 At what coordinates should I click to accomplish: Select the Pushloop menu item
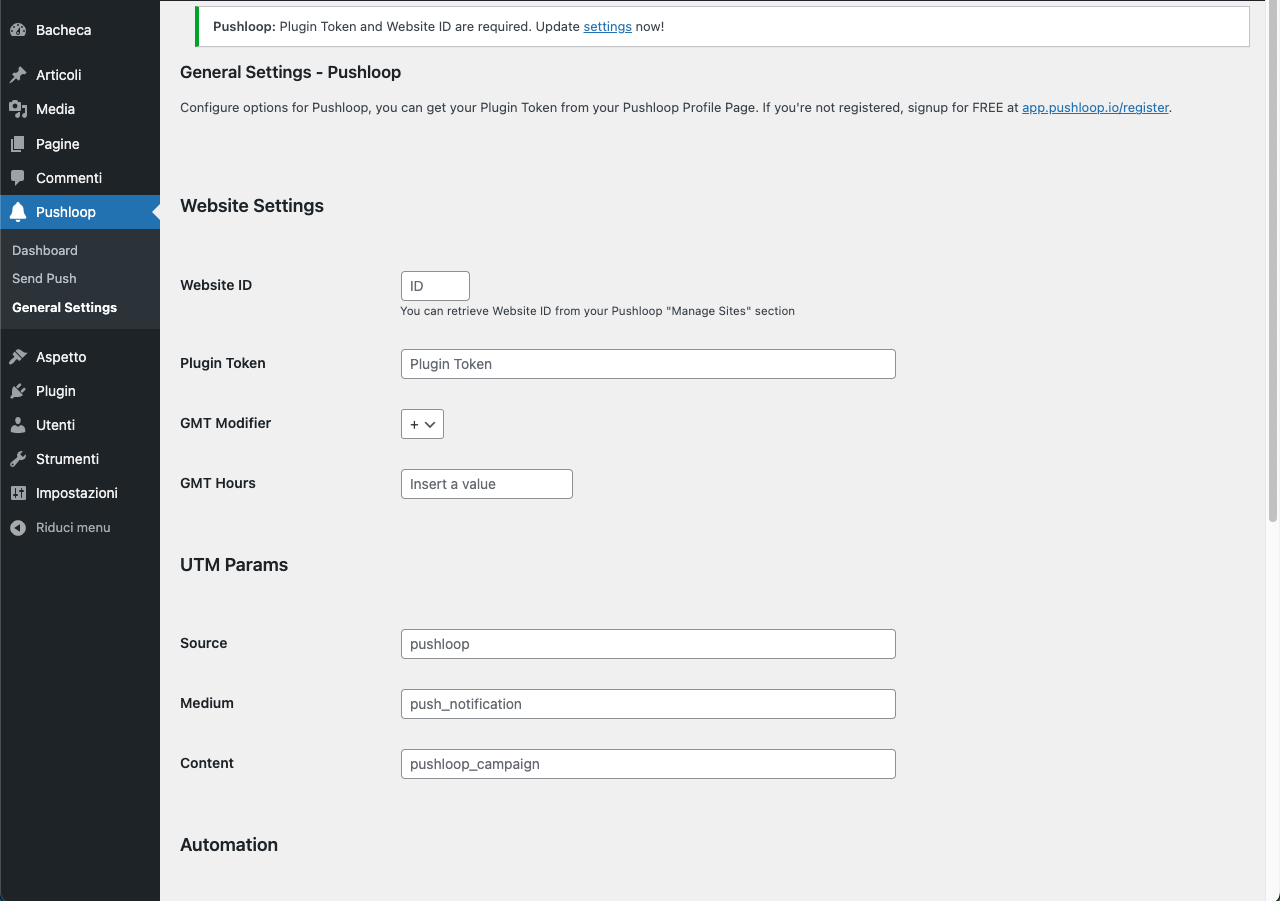tap(80, 212)
